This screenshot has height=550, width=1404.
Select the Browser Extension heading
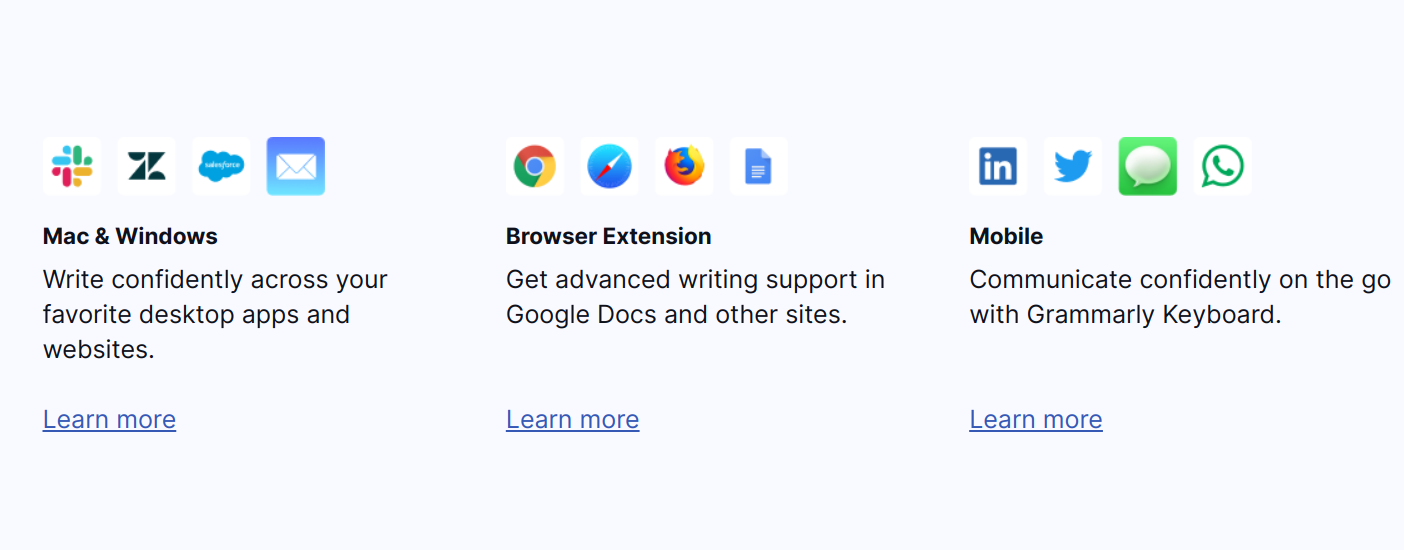(x=609, y=236)
